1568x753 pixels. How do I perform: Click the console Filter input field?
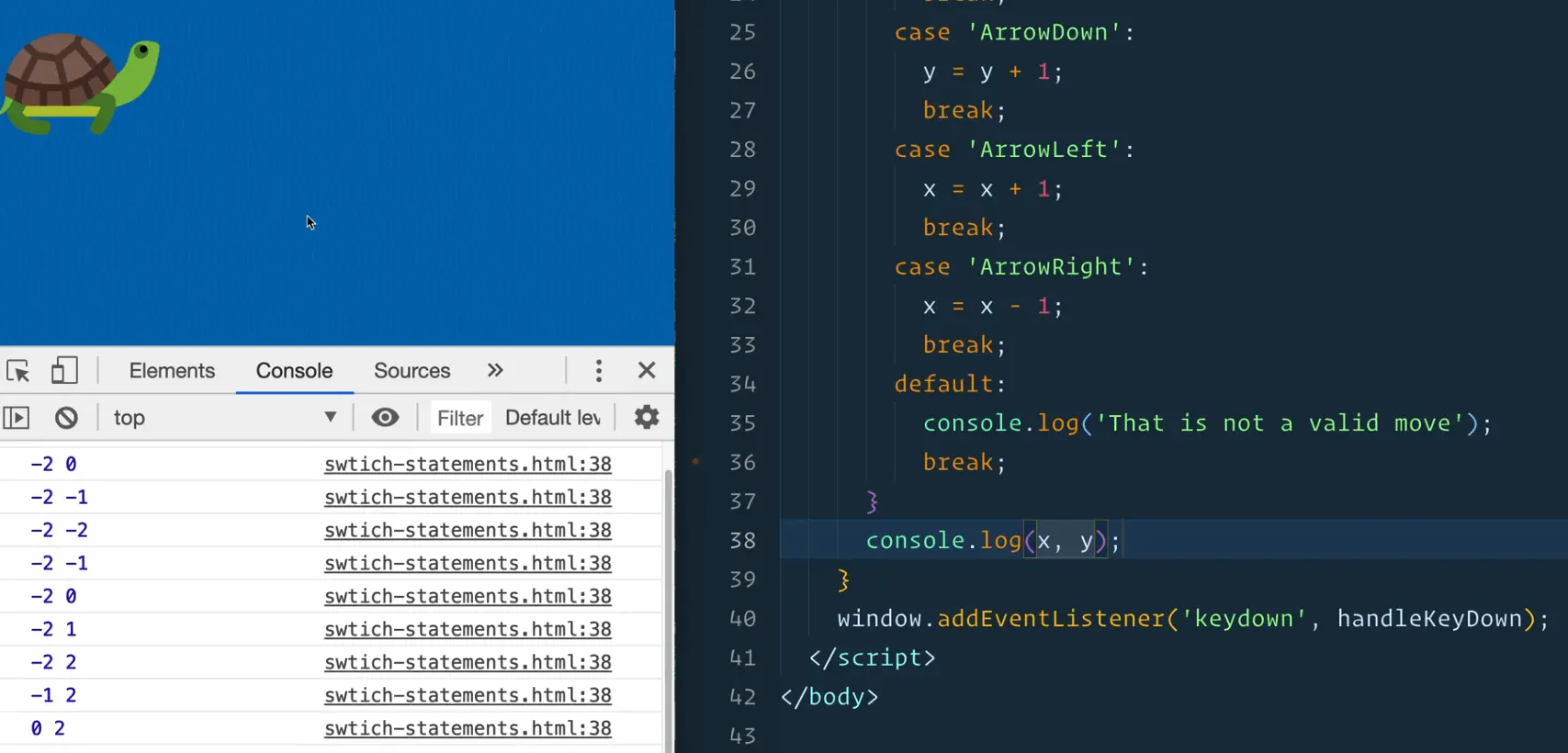[460, 419]
